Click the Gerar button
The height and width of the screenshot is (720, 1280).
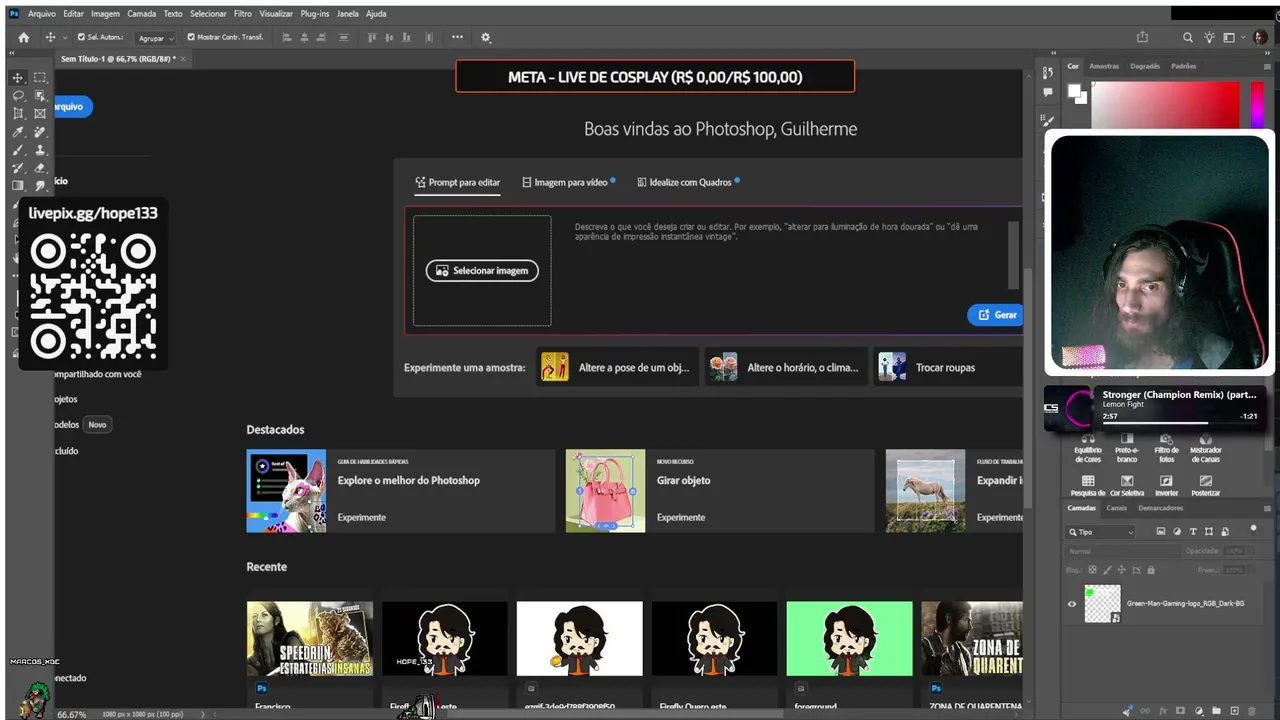pyautogui.click(x=996, y=315)
